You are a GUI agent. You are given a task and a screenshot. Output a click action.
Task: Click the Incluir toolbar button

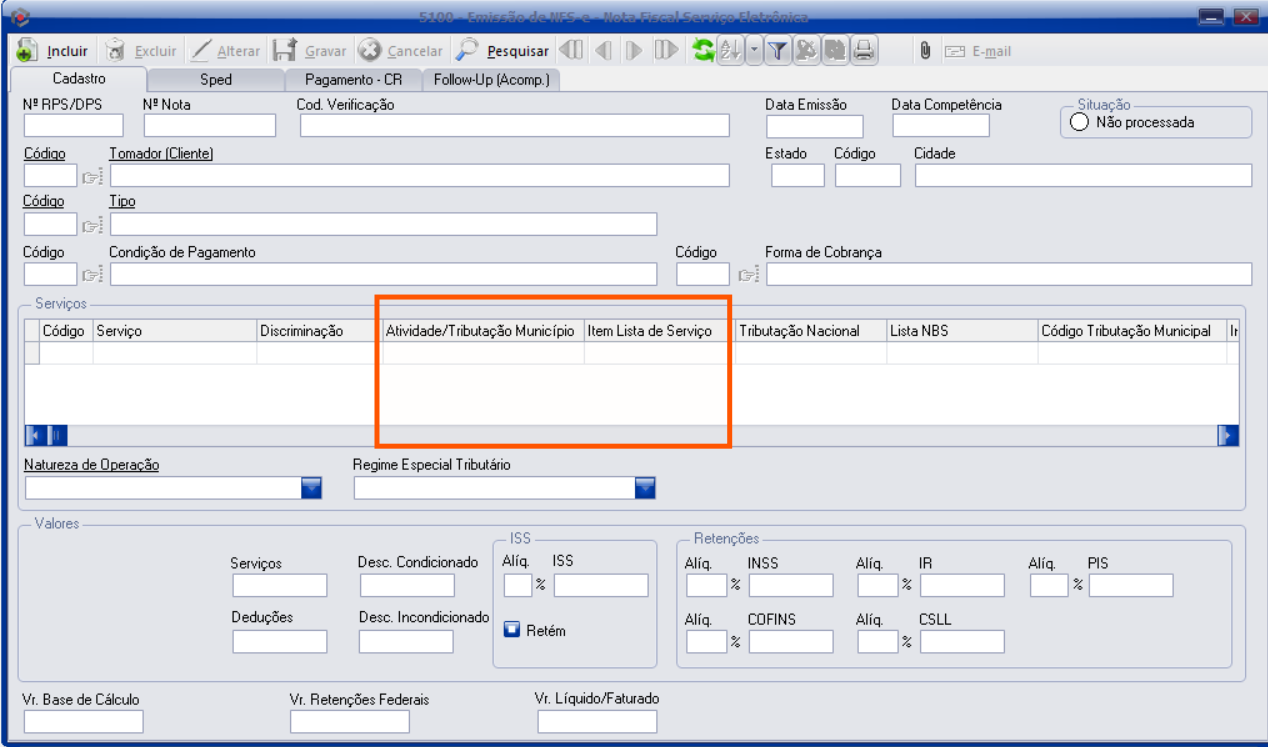[x=54, y=51]
